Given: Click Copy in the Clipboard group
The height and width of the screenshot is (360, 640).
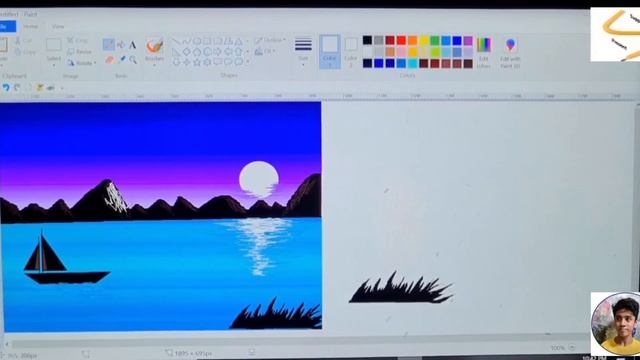Looking at the screenshot, I should click(25, 52).
